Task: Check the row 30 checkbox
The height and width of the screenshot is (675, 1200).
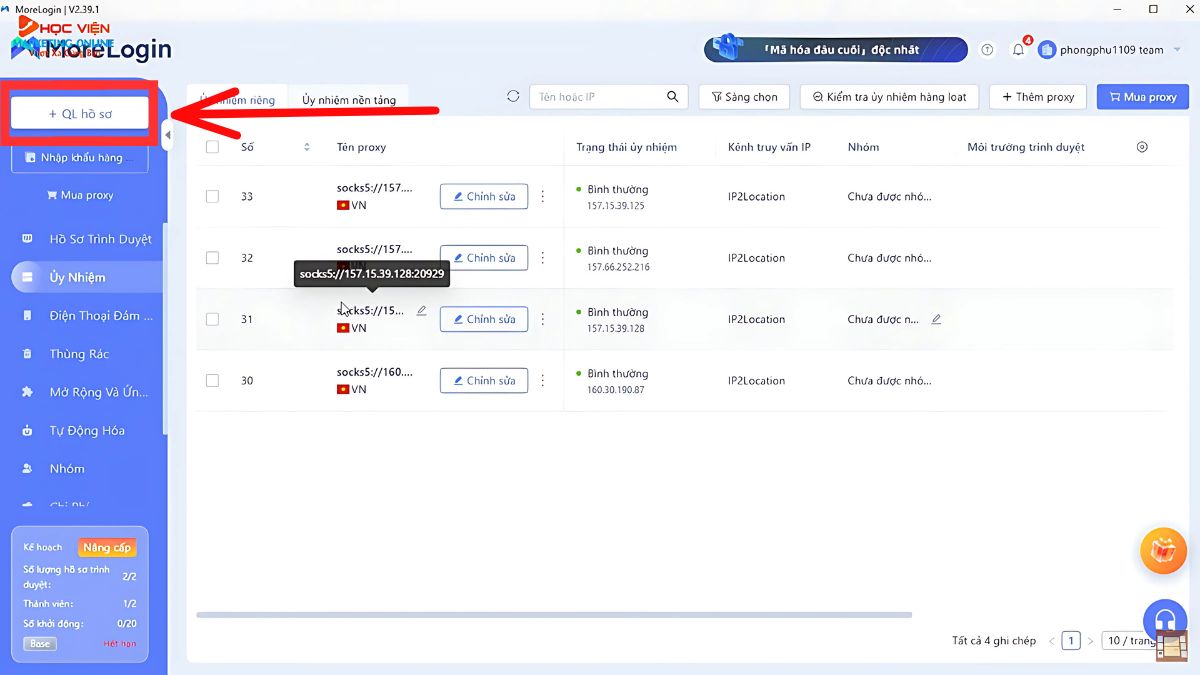Action: (212, 380)
